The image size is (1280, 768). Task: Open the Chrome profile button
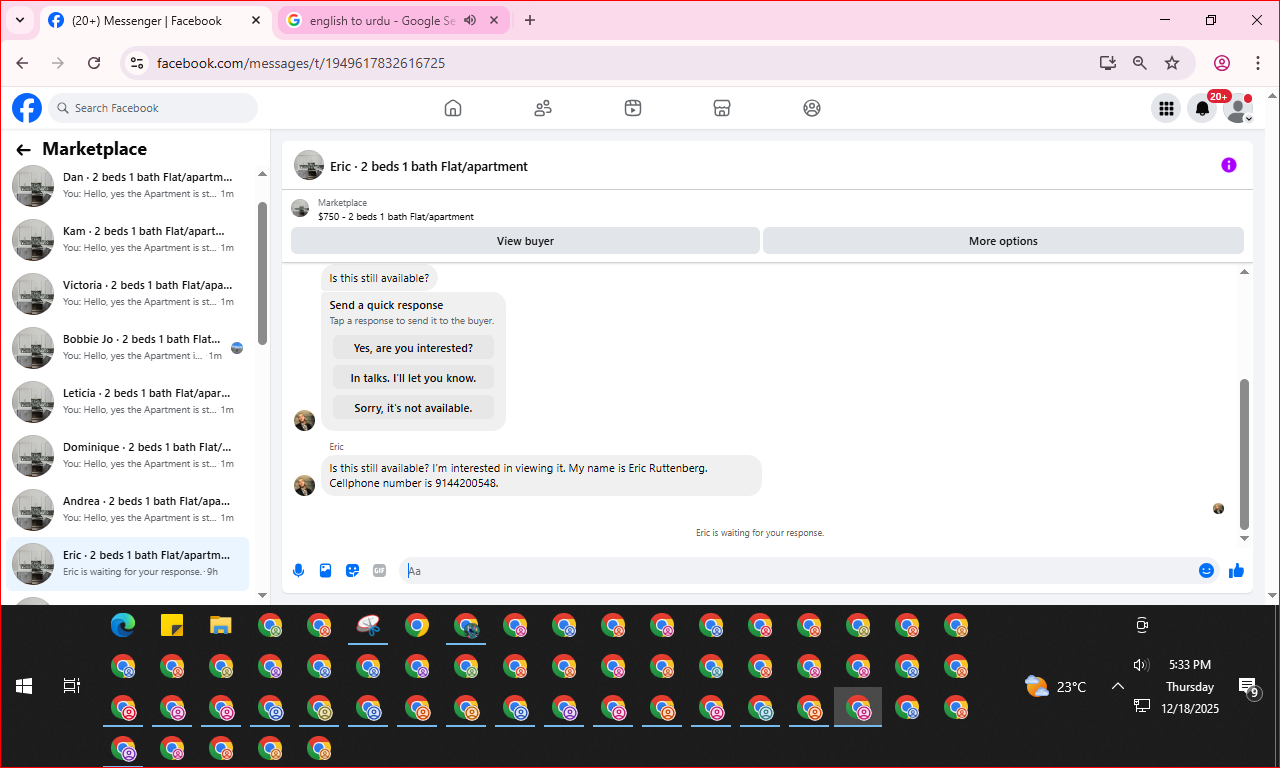click(x=1222, y=63)
